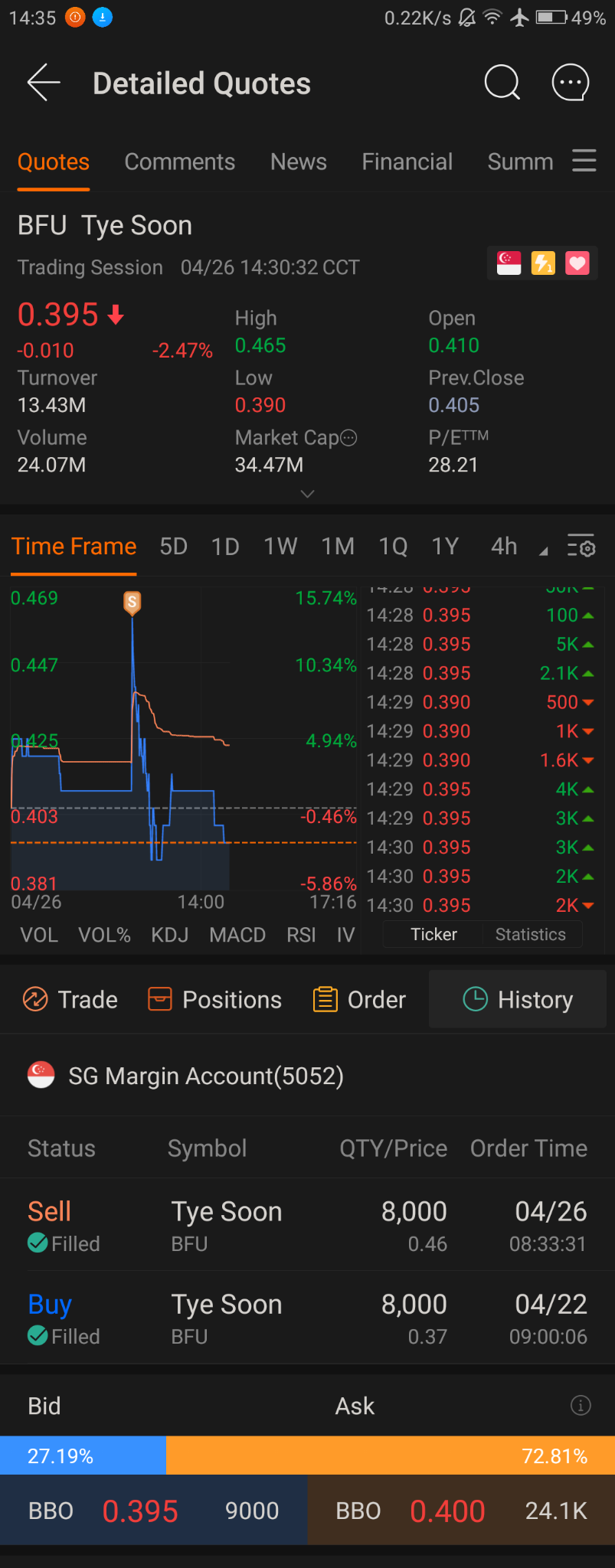
Task: Tap the SG Margin Account flag icon
Action: tap(41, 1075)
